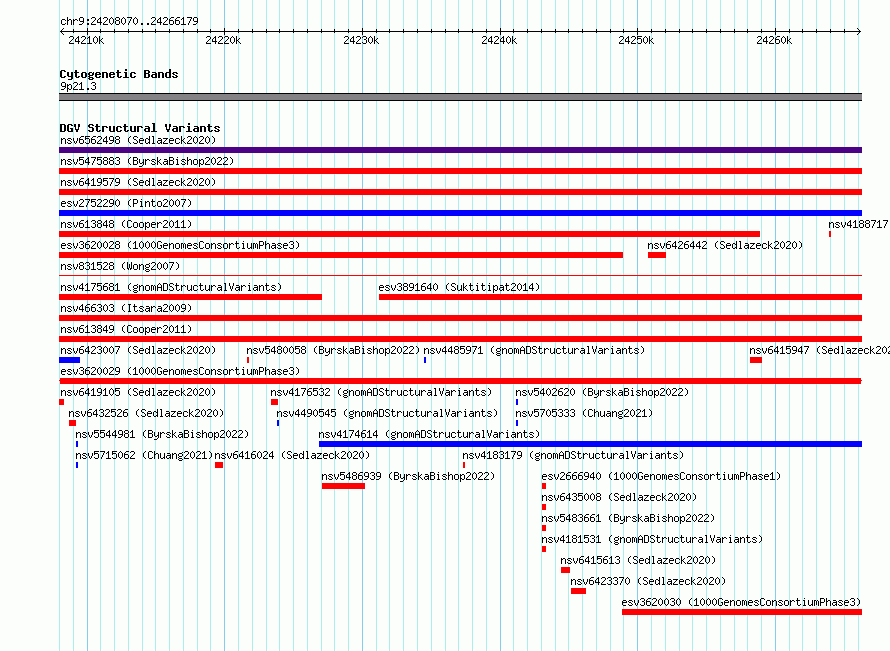890x651 pixels.
Task: Select the red nsv4175681 variant bar
Action: pos(190,297)
